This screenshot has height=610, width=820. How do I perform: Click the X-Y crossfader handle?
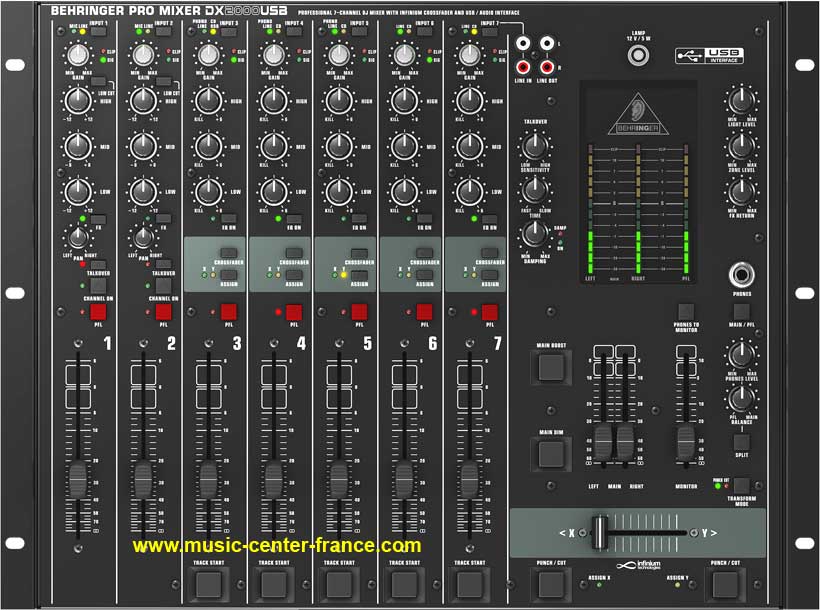coord(600,532)
